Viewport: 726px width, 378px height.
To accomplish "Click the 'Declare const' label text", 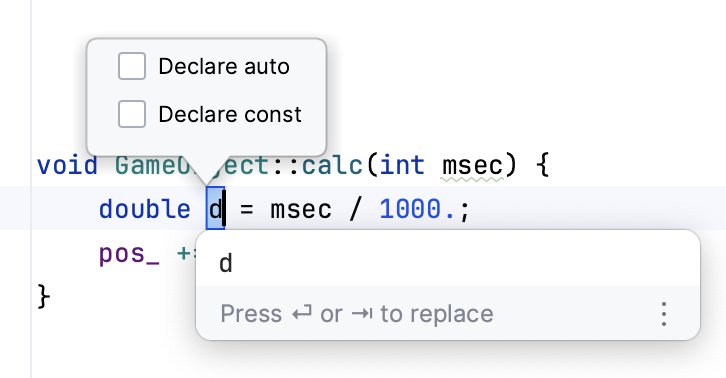I will point(230,114).
